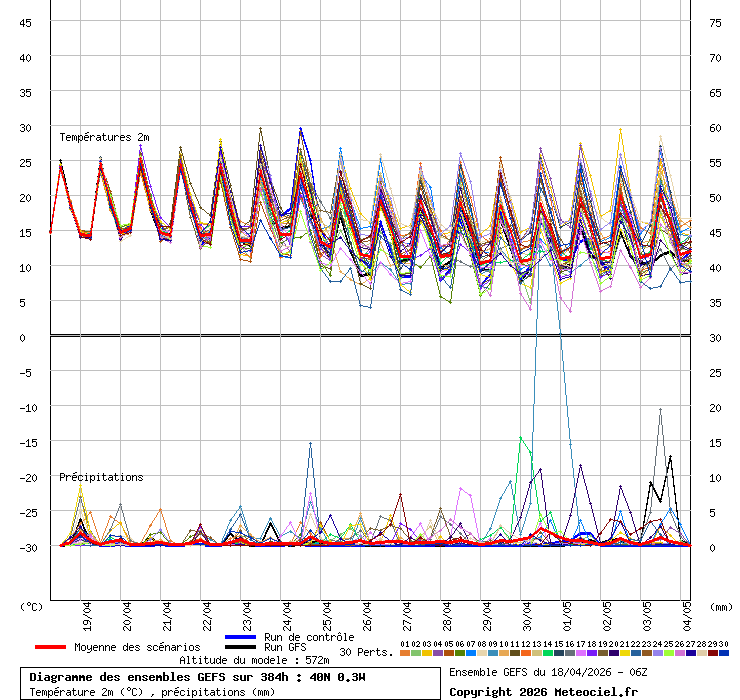Click the (°C) unit label
Screen dimensions: 740x700
coord(32,606)
